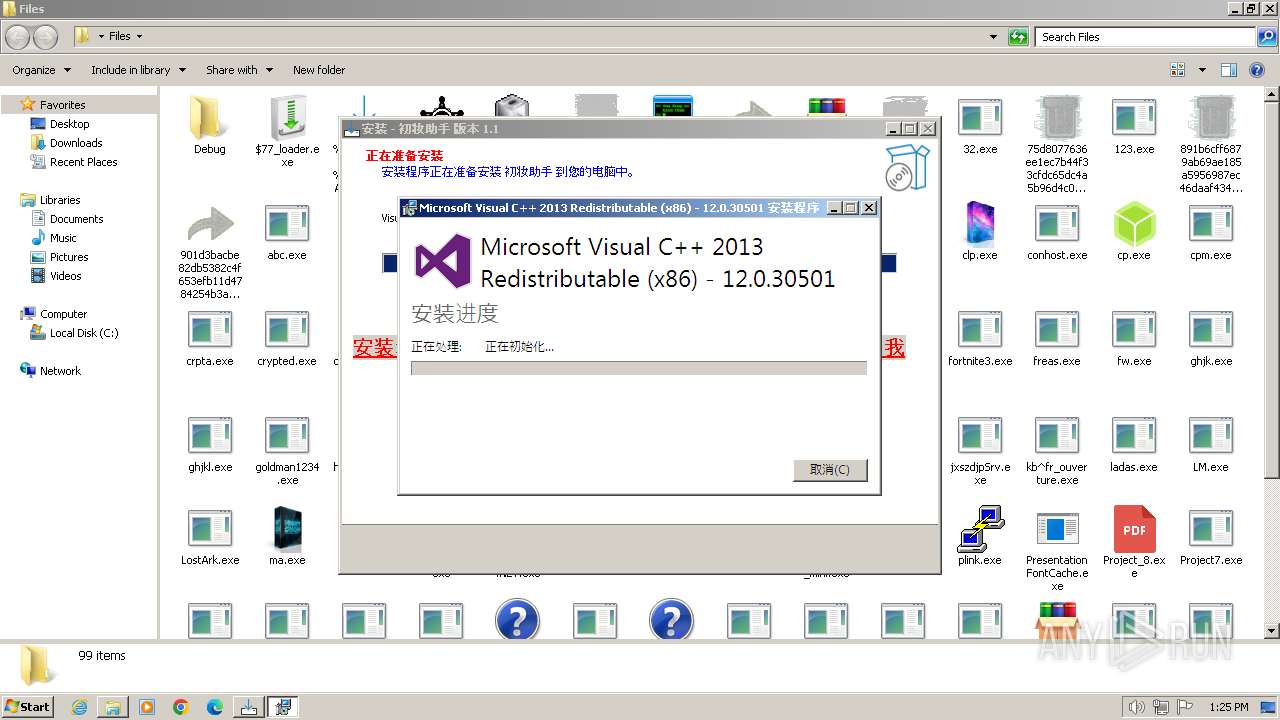This screenshot has width=1280, height=720.
Task: Select the 123.exe file icon
Action: (1134, 118)
